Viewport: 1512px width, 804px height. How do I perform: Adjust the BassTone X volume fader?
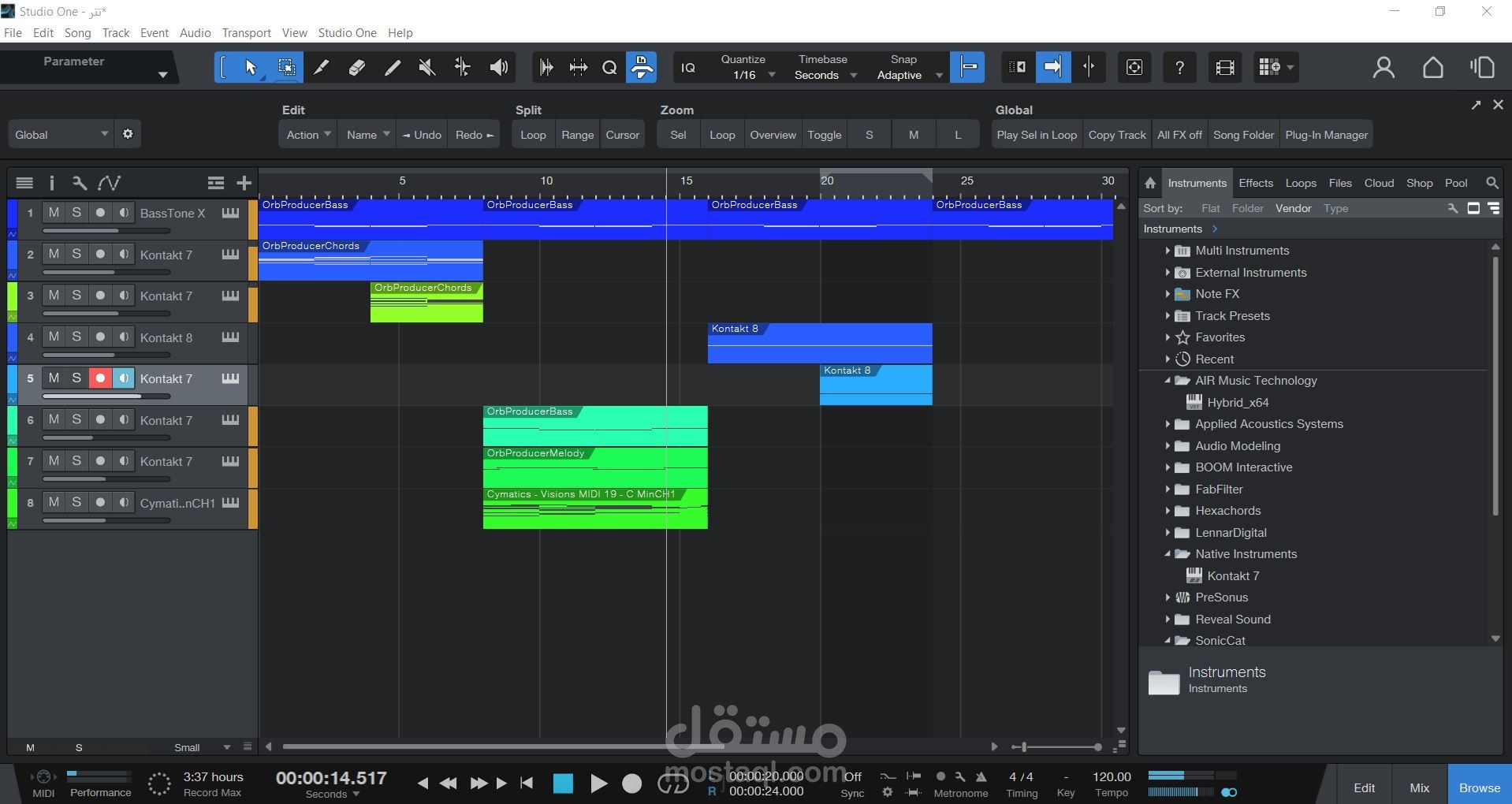tap(106, 231)
